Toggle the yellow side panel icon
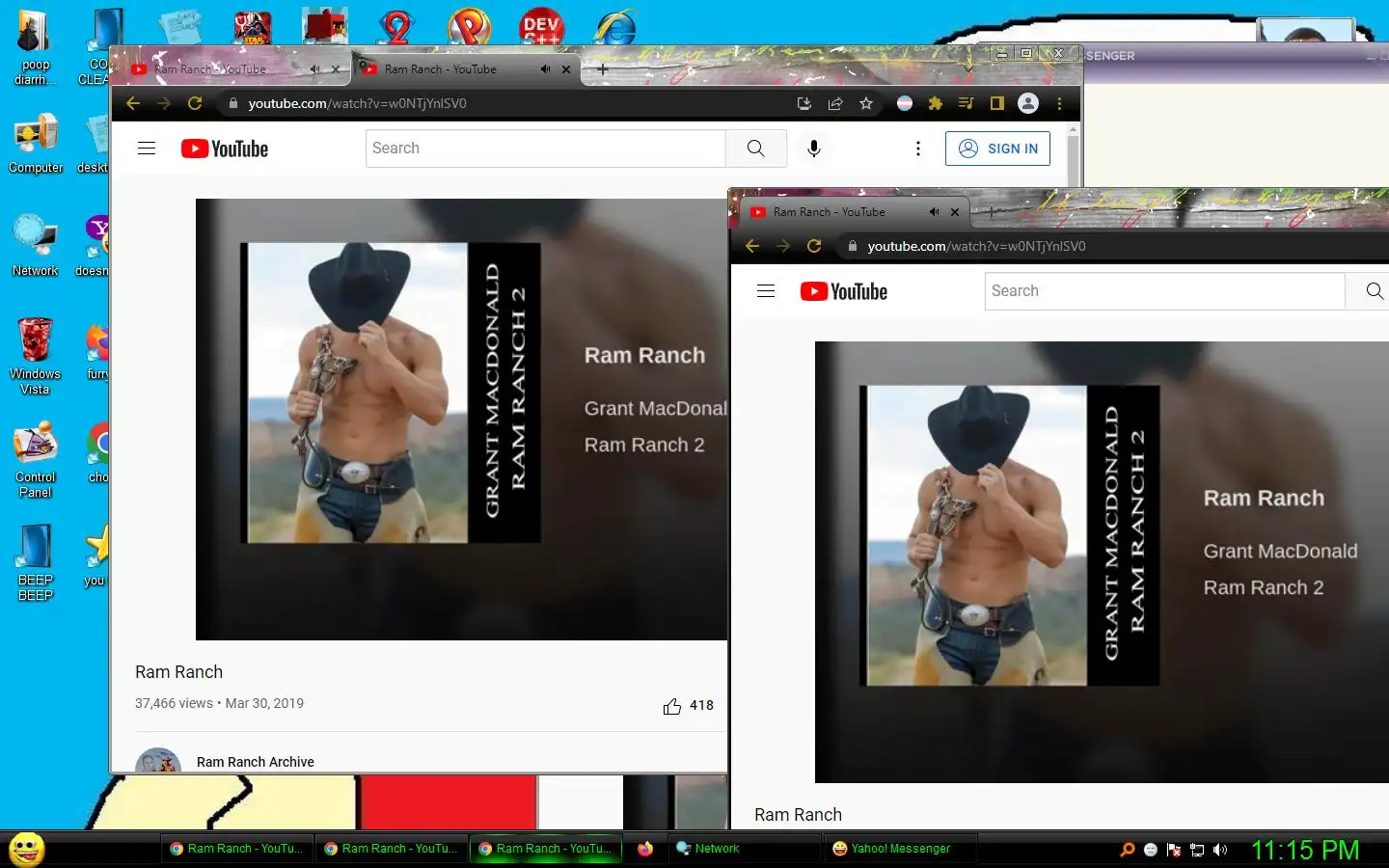Screen dimensions: 1389x868 pyautogui.click(x=997, y=103)
